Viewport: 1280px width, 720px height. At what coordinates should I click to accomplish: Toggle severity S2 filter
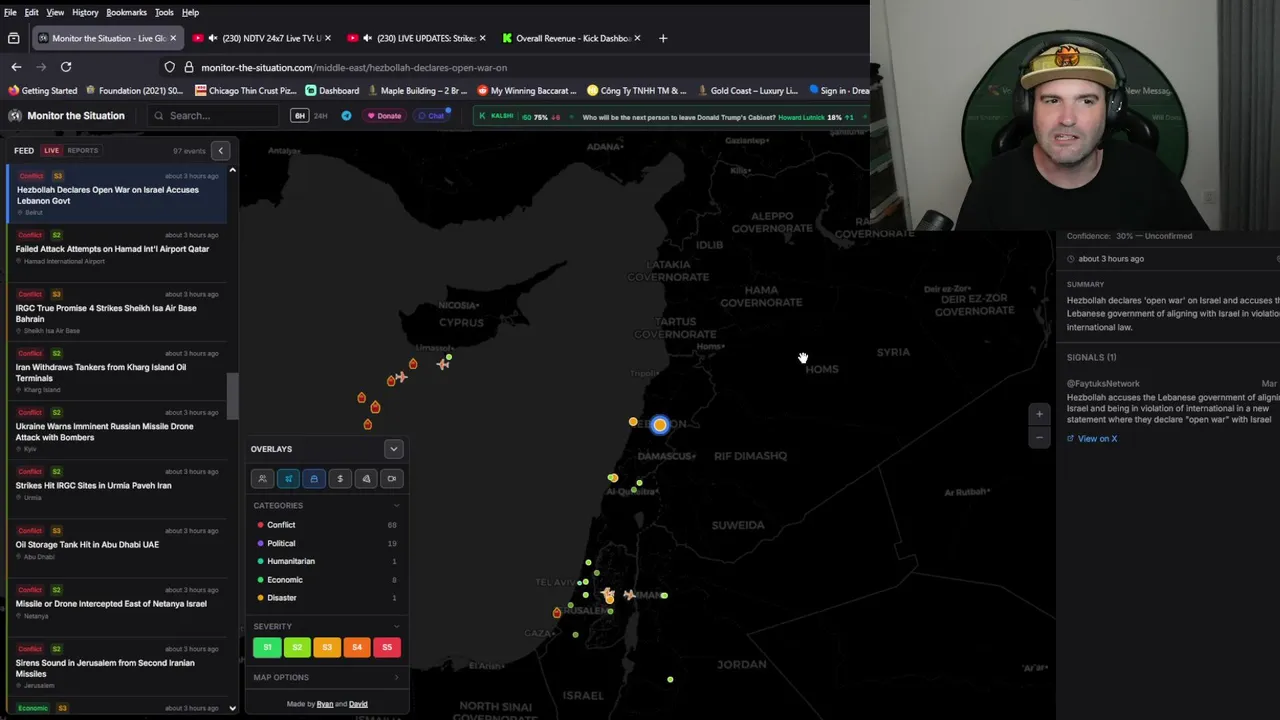pos(297,647)
